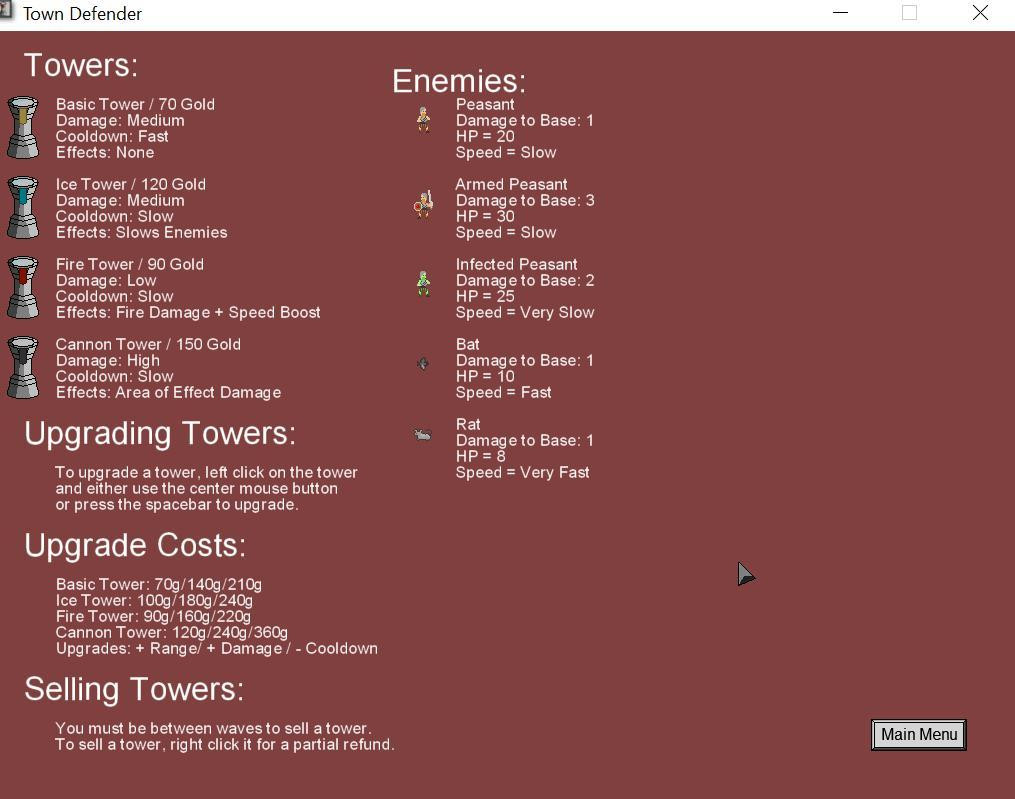Close the Town Defender window
This screenshot has width=1015, height=799.
coord(980,13)
